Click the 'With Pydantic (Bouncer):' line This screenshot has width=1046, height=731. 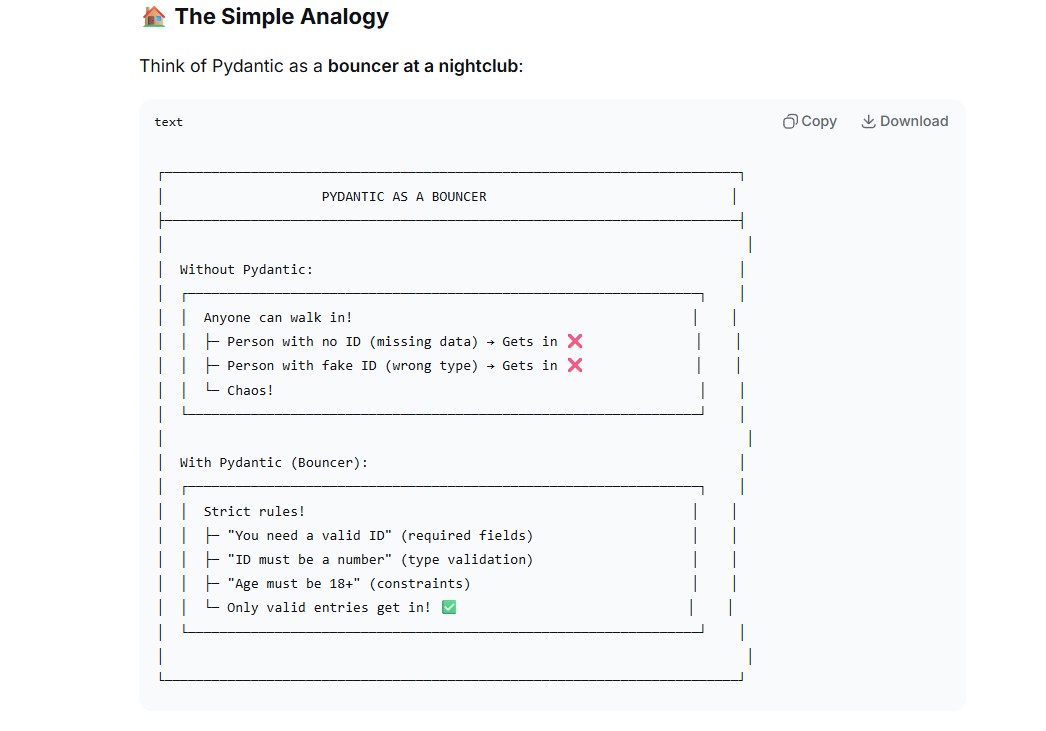tap(274, 463)
